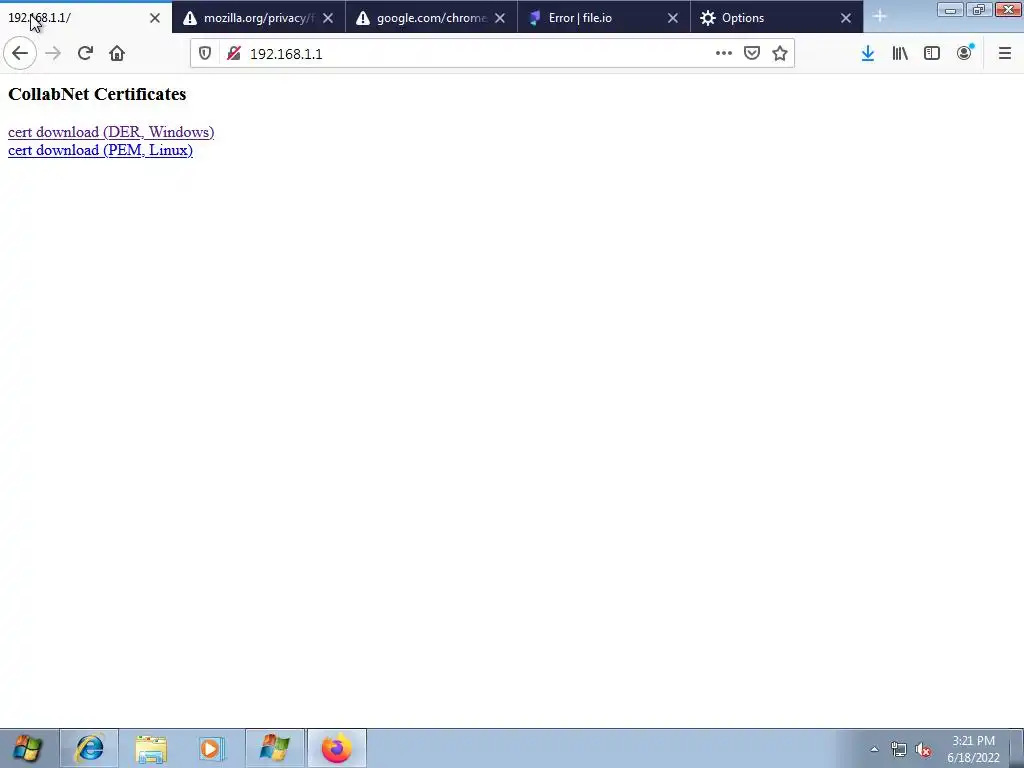Switch to the Options tab

pyautogui.click(x=776, y=18)
